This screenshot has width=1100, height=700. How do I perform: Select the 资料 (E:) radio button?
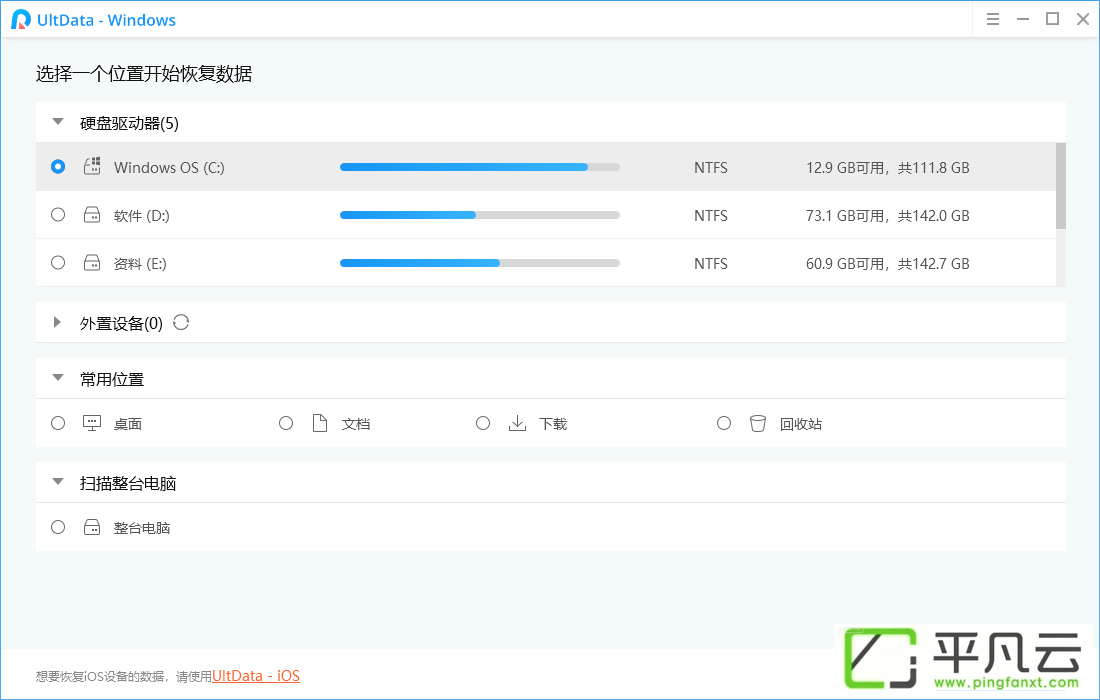click(x=58, y=262)
